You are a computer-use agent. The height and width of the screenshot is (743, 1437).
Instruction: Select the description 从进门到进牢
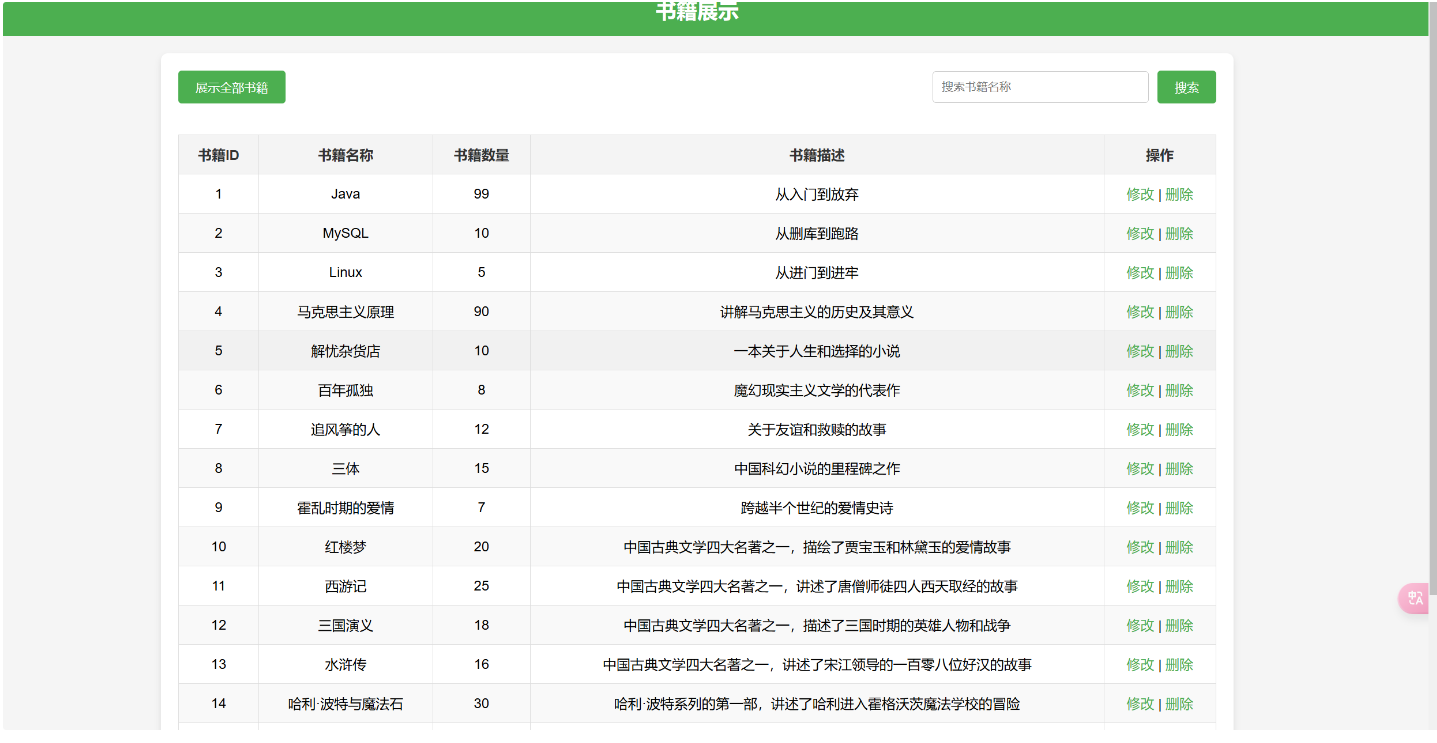(x=817, y=272)
